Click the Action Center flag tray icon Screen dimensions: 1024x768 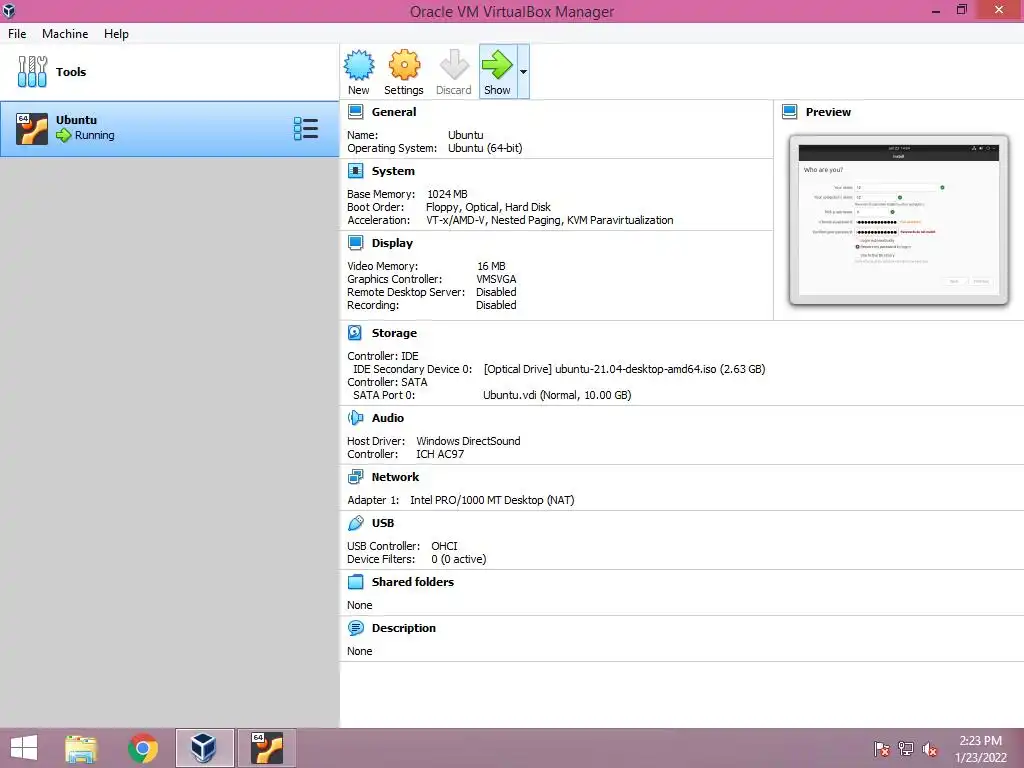882,748
